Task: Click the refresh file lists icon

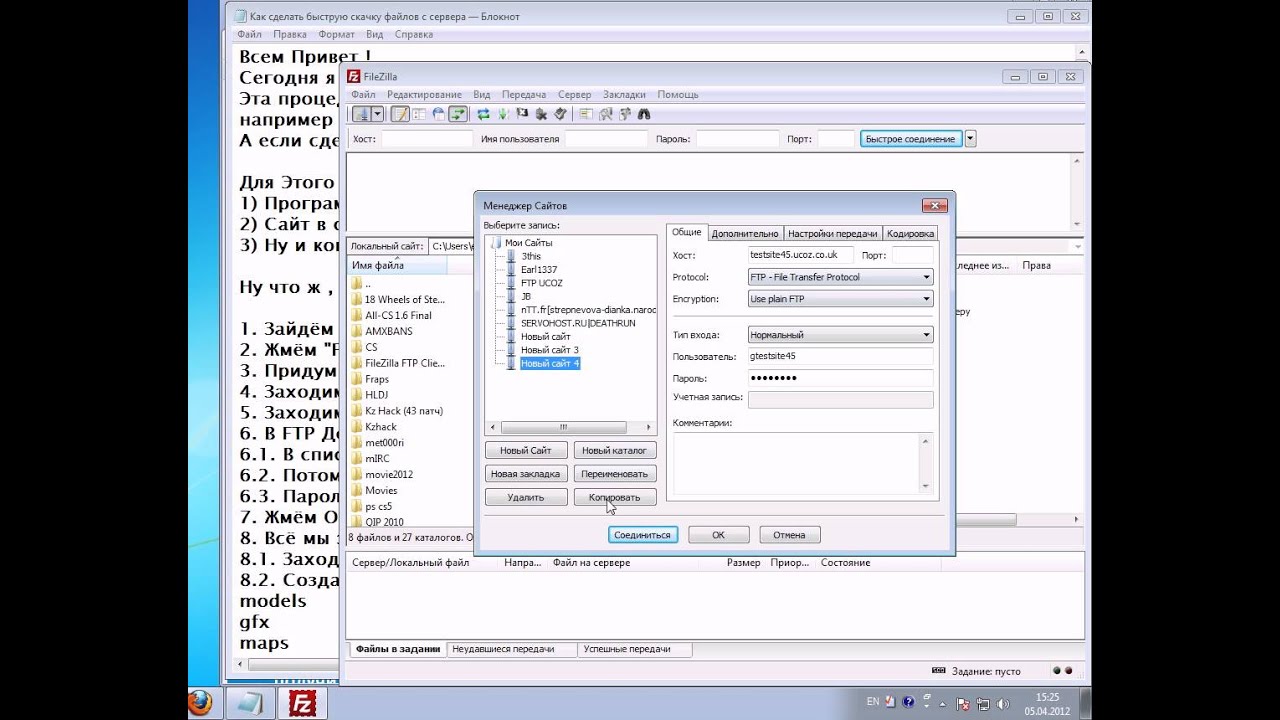Action: point(483,114)
